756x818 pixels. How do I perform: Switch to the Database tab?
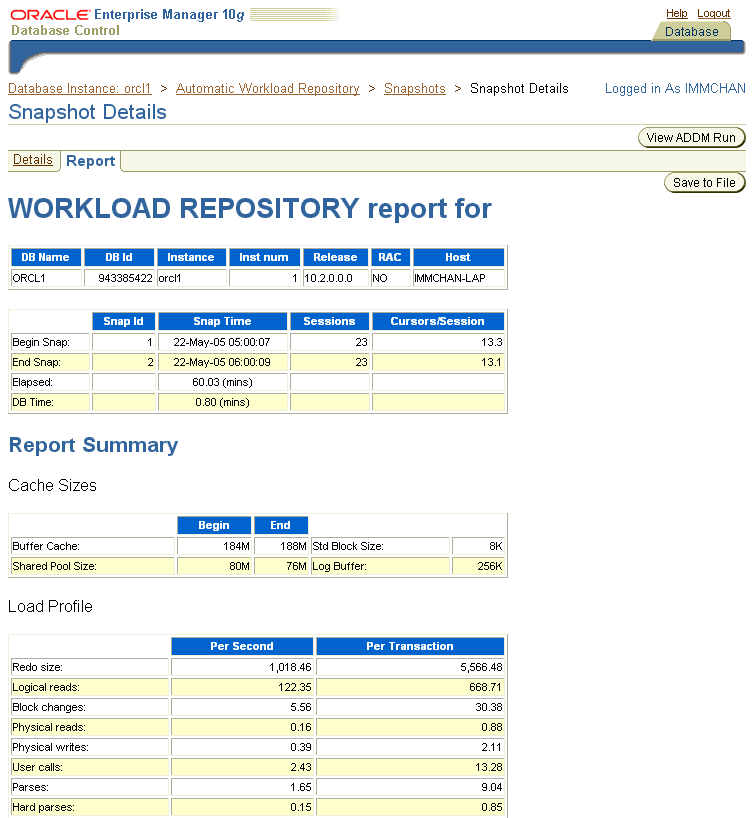pos(692,32)
